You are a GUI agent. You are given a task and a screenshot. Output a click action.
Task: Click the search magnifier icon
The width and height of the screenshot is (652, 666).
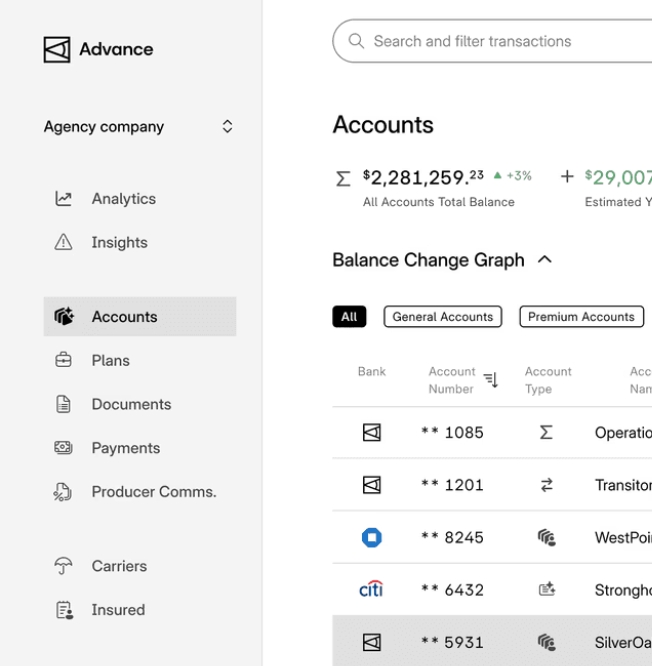pos(356,41)
